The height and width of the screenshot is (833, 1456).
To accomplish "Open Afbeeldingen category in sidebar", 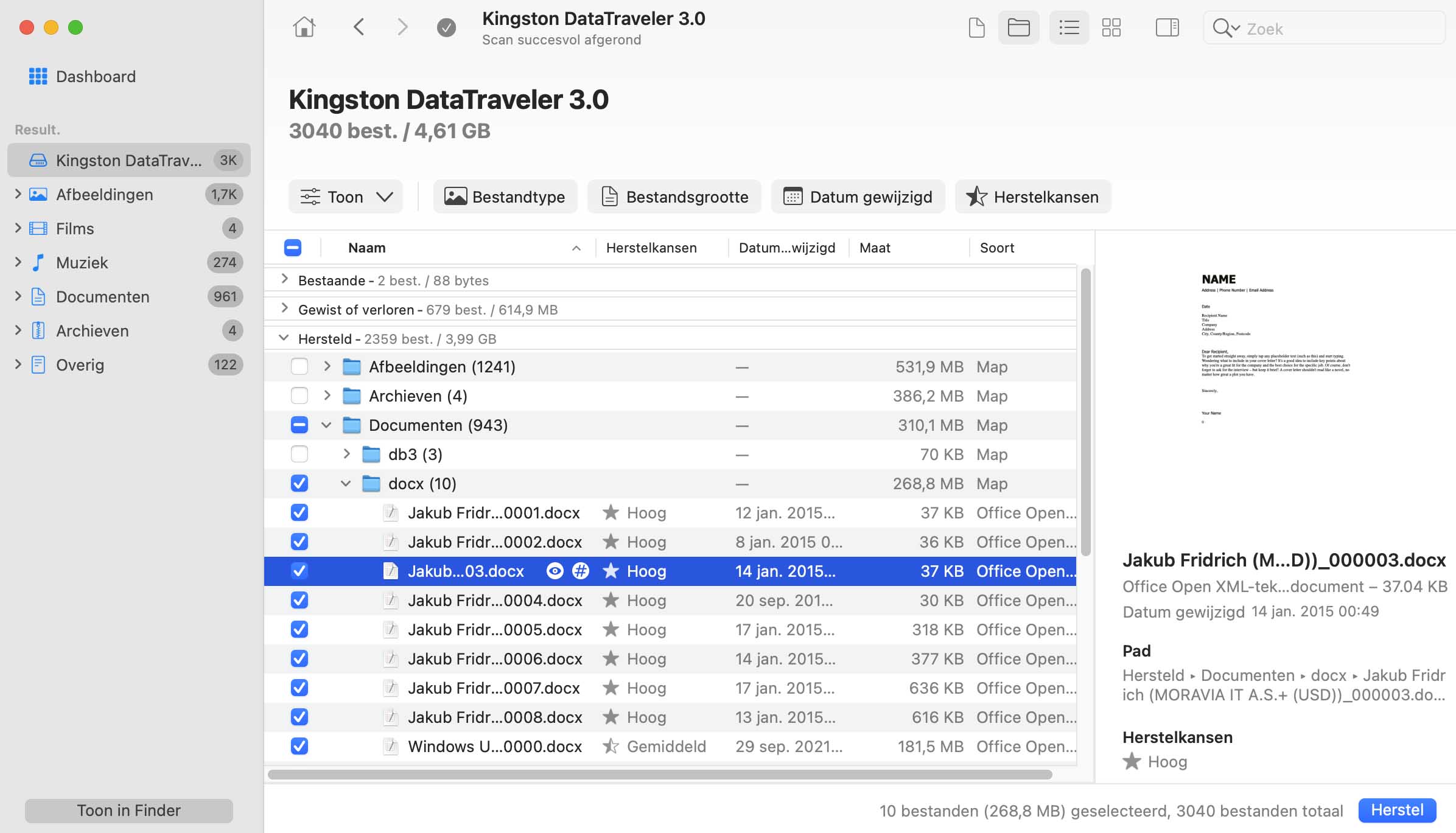I will pos(129,194).
